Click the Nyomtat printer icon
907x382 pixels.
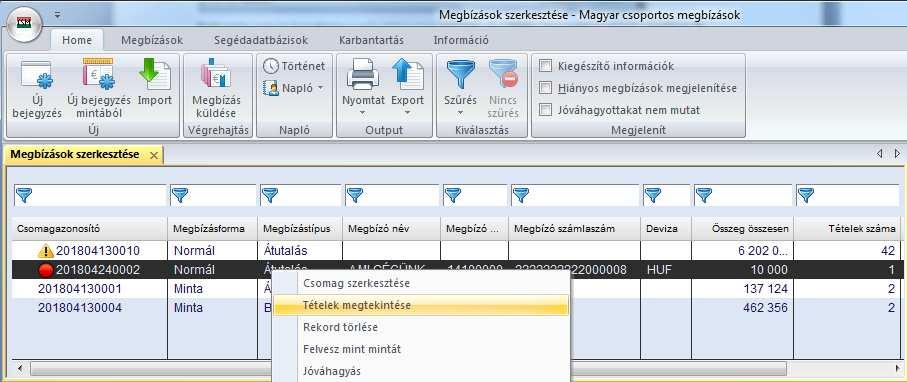click(363, 75)
